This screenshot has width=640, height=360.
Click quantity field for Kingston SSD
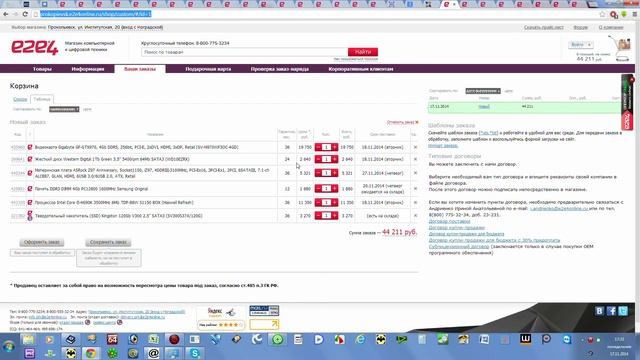point(326,216)
